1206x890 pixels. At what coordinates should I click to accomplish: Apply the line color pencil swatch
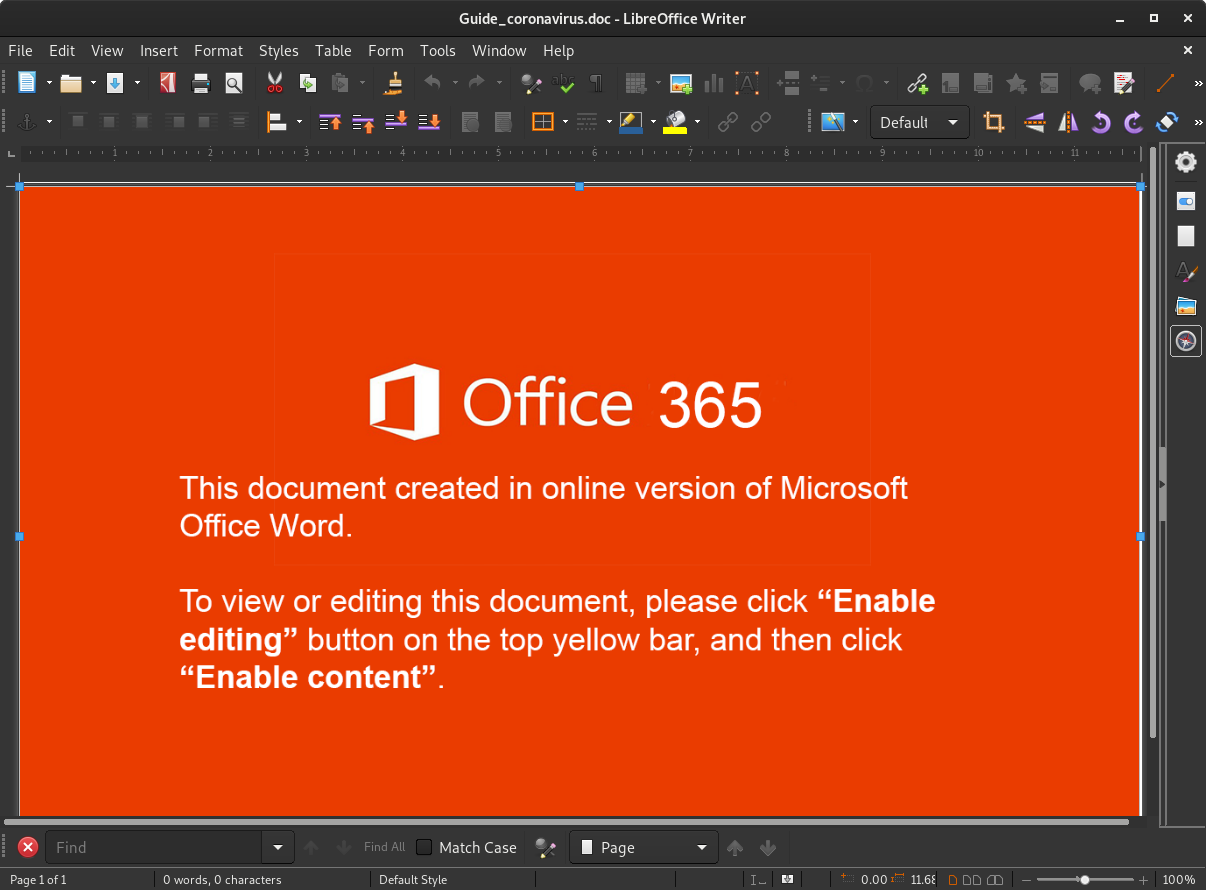point(631,122)
